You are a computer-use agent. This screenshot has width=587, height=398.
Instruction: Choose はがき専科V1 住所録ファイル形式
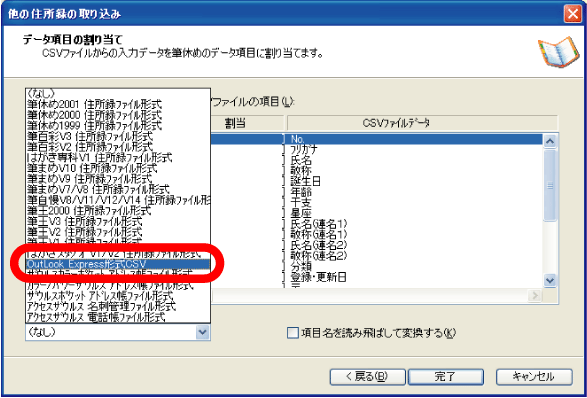118,157
